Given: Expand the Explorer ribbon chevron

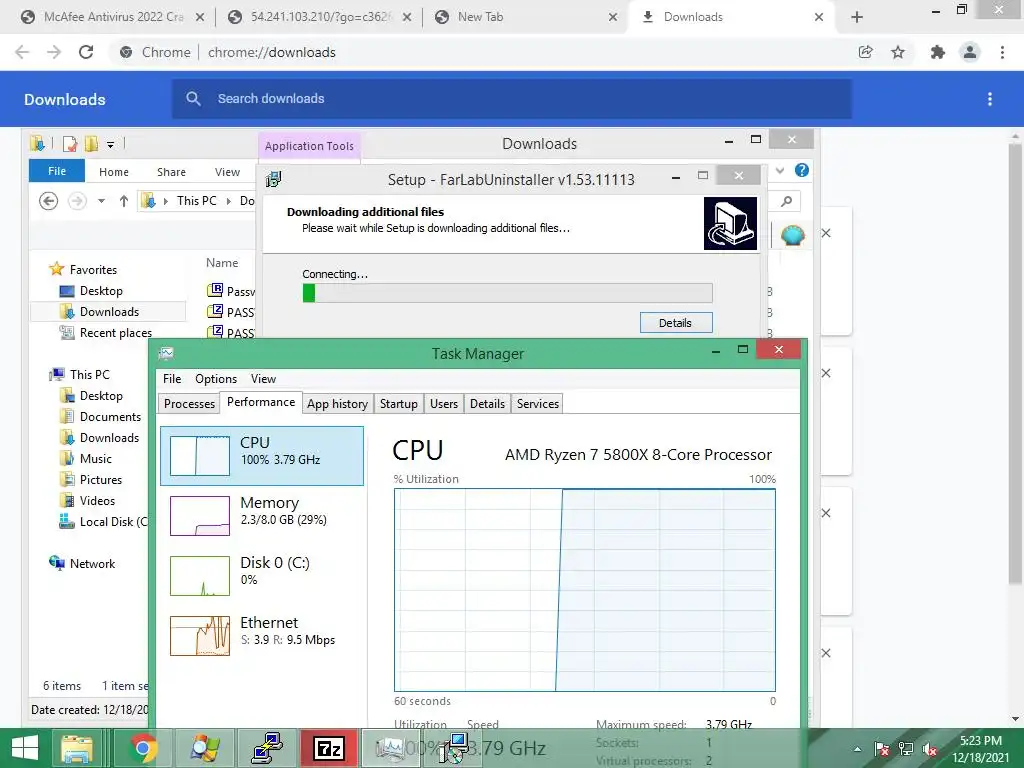Looking at the screenshot, I should (x=780, y=170).
